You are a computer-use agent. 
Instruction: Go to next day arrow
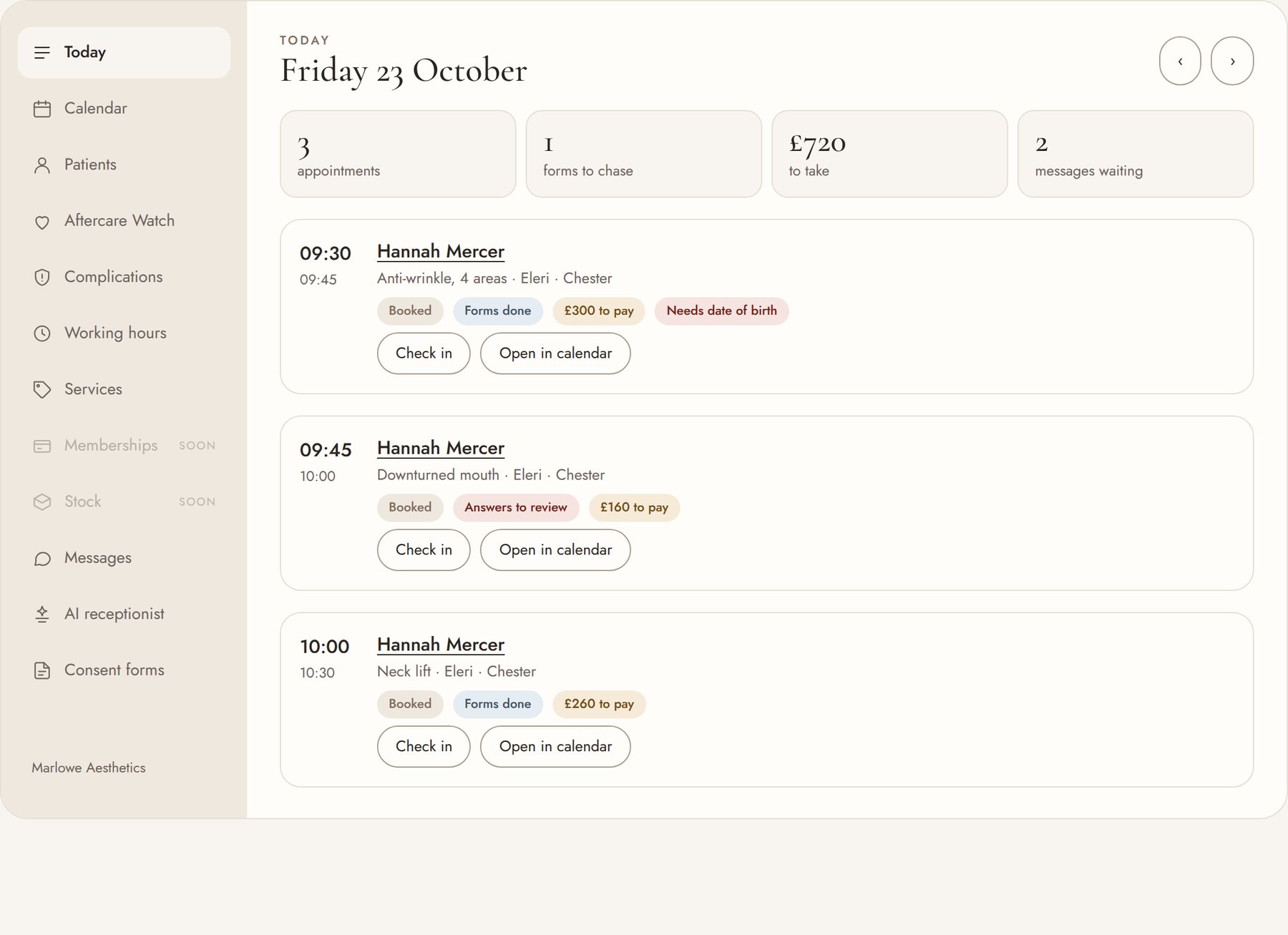click(1232, 61)
